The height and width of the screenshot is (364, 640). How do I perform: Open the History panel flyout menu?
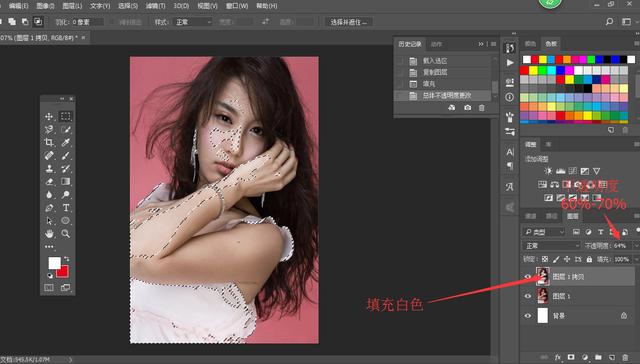(493, 44)
